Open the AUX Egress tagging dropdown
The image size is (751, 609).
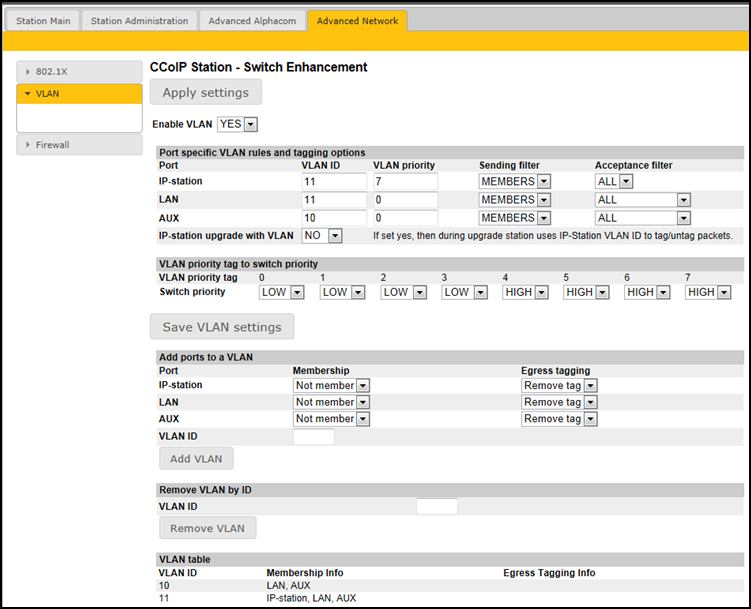click(559, 419)
